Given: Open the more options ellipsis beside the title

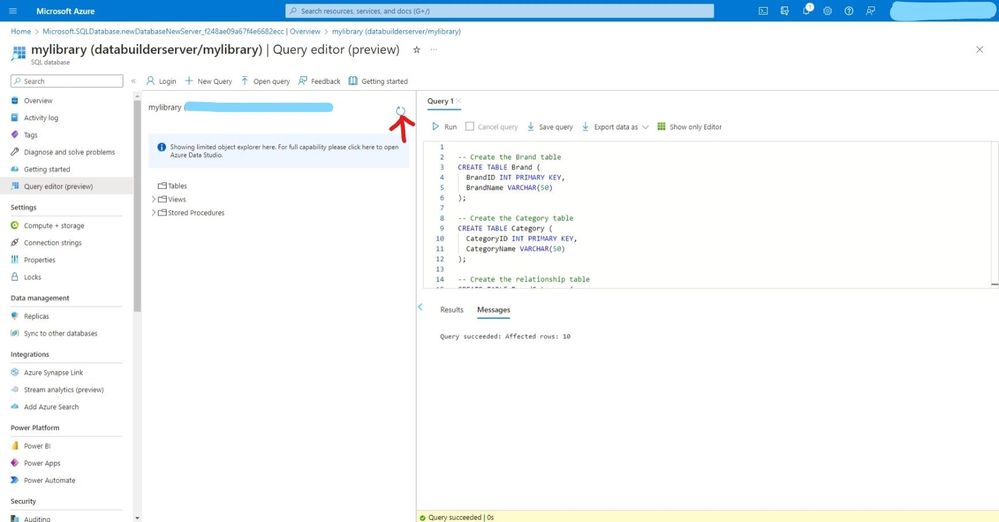Looking at the screenshot, I should (434, 50).
